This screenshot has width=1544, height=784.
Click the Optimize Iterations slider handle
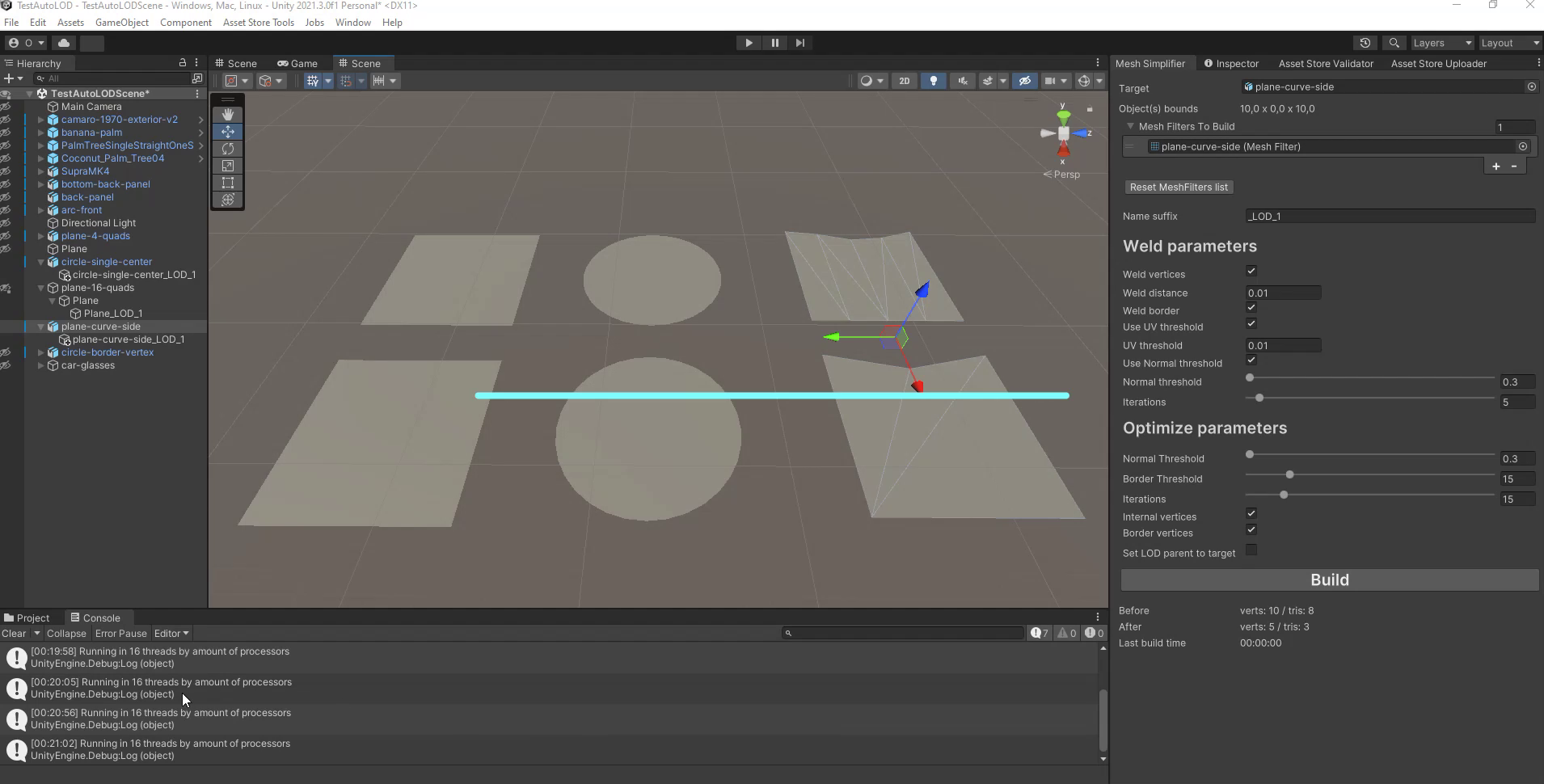pos(1283,495)
